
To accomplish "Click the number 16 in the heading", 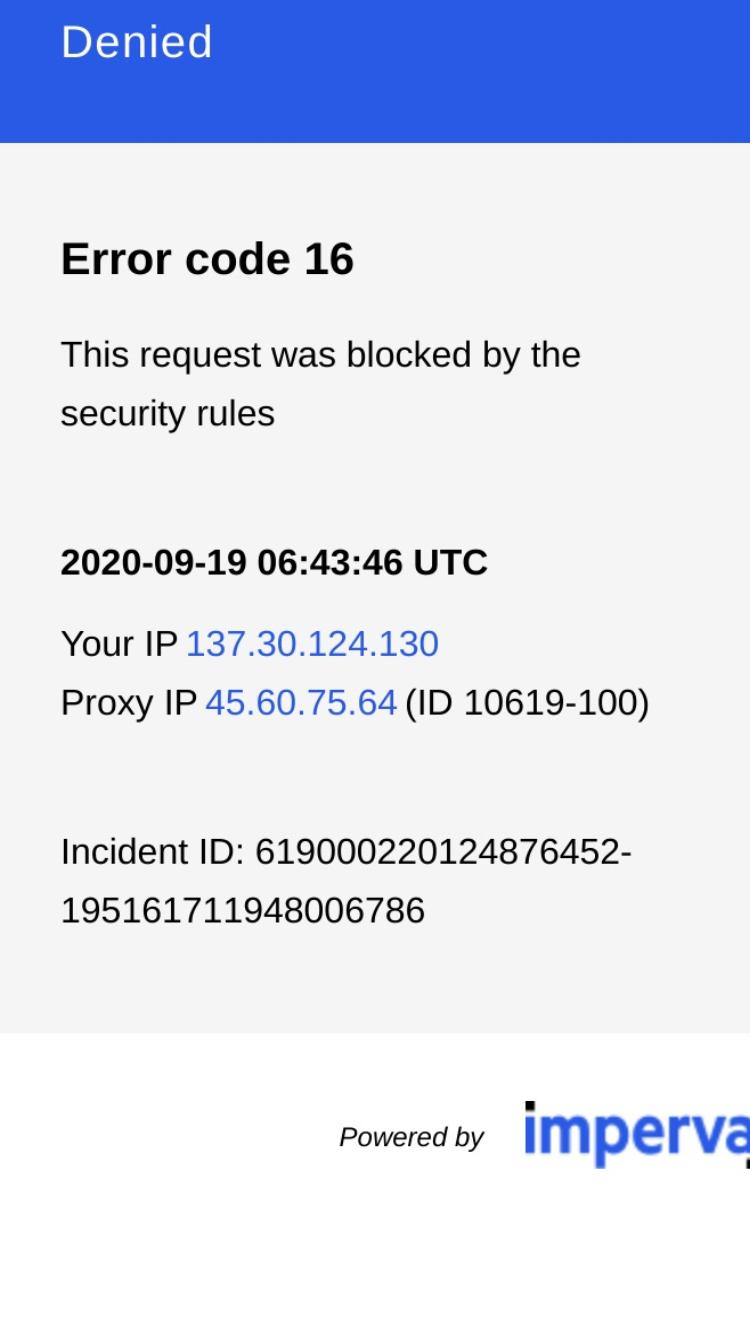I will pos(329,259).
